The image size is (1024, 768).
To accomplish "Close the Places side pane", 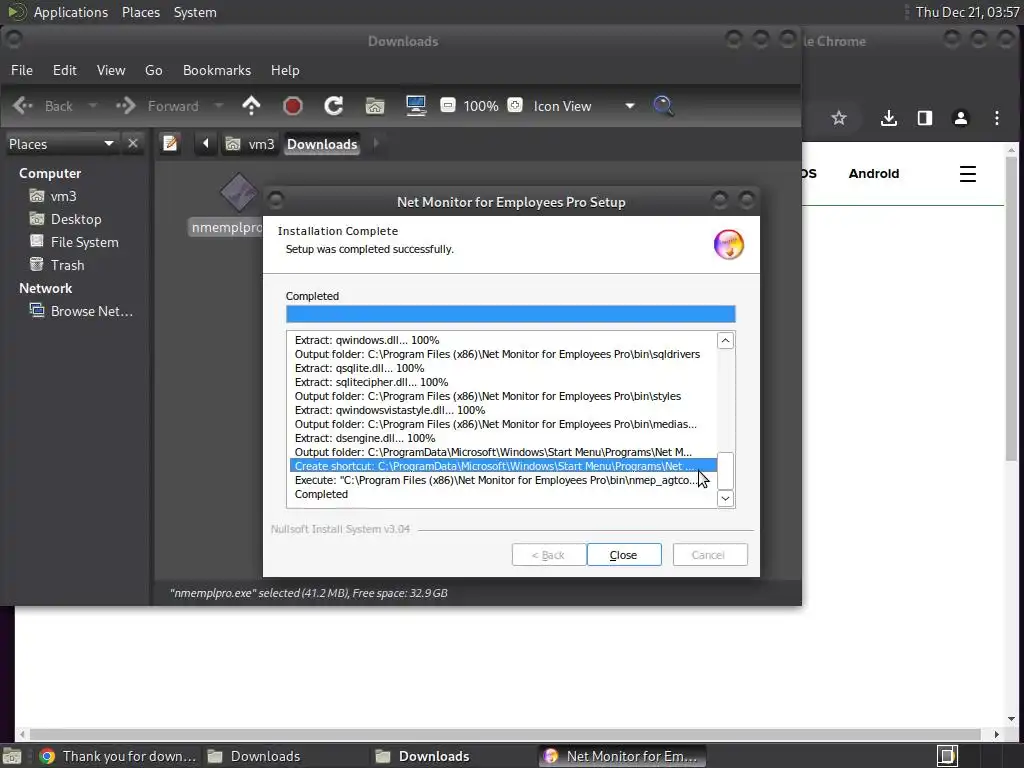I will 133,143.
